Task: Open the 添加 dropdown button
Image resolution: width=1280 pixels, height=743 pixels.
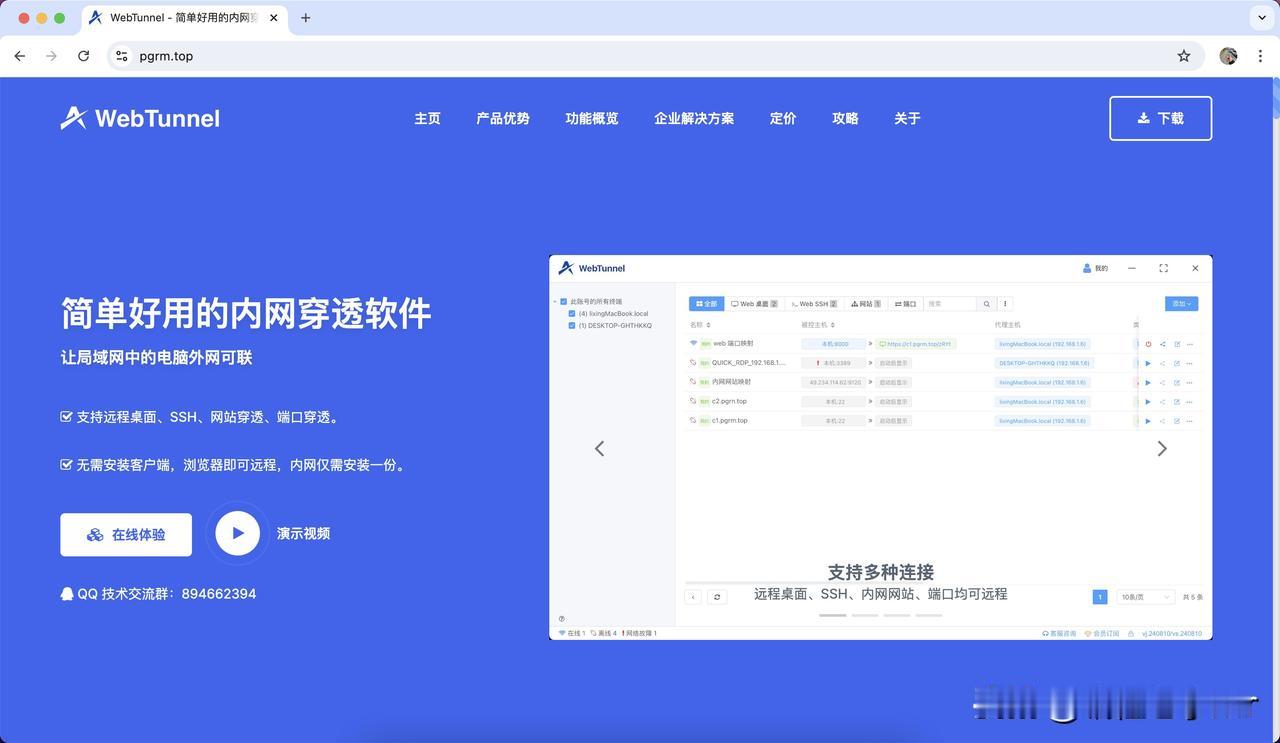Action: [x=1180, y=303]
